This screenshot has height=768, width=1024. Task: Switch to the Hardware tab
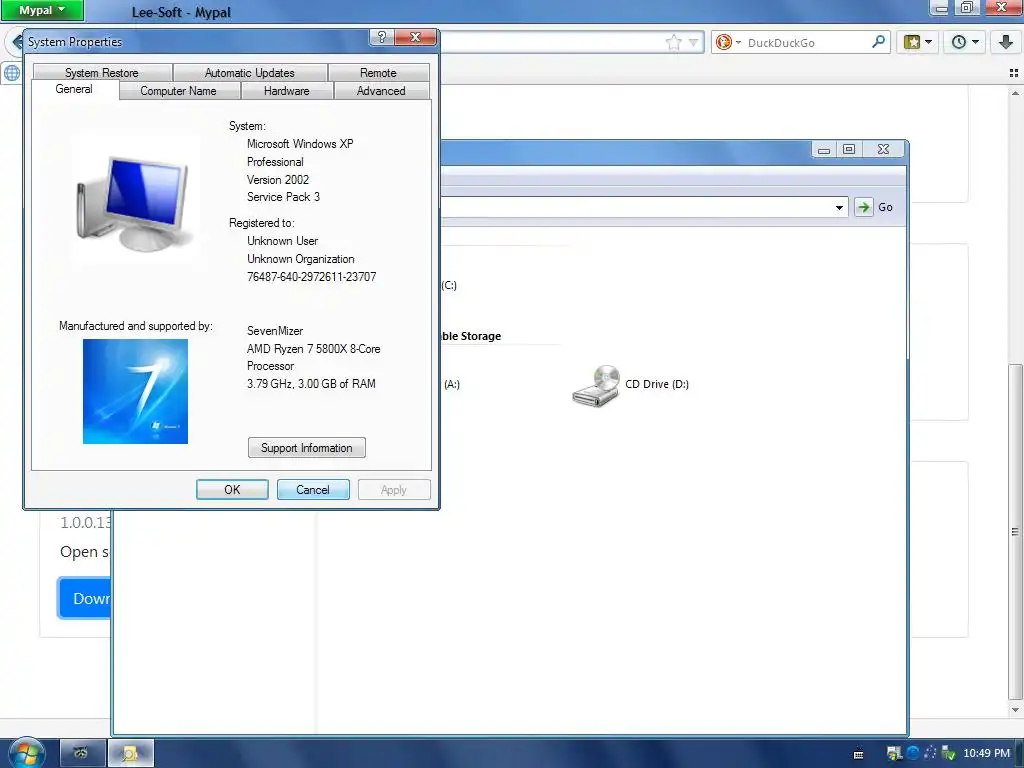pos(287,91)
